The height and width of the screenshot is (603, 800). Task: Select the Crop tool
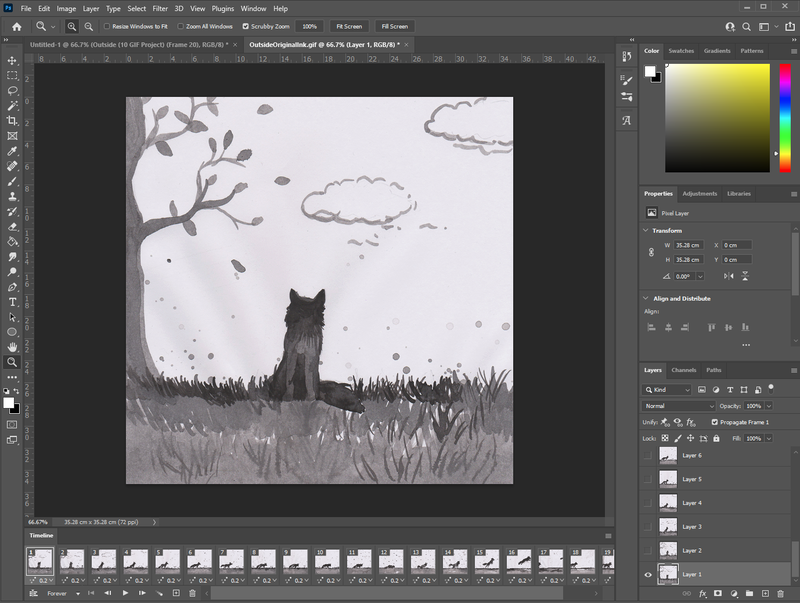(12, 120)
